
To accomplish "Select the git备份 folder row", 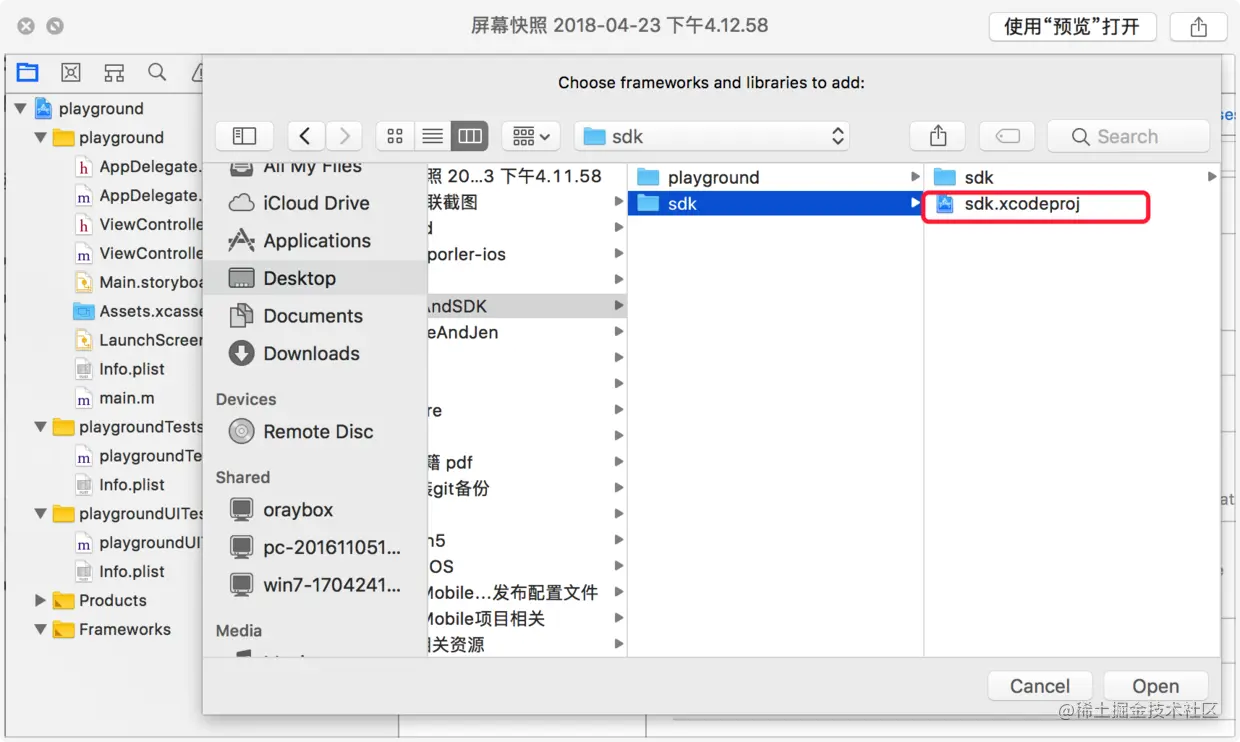I will 527,488.
